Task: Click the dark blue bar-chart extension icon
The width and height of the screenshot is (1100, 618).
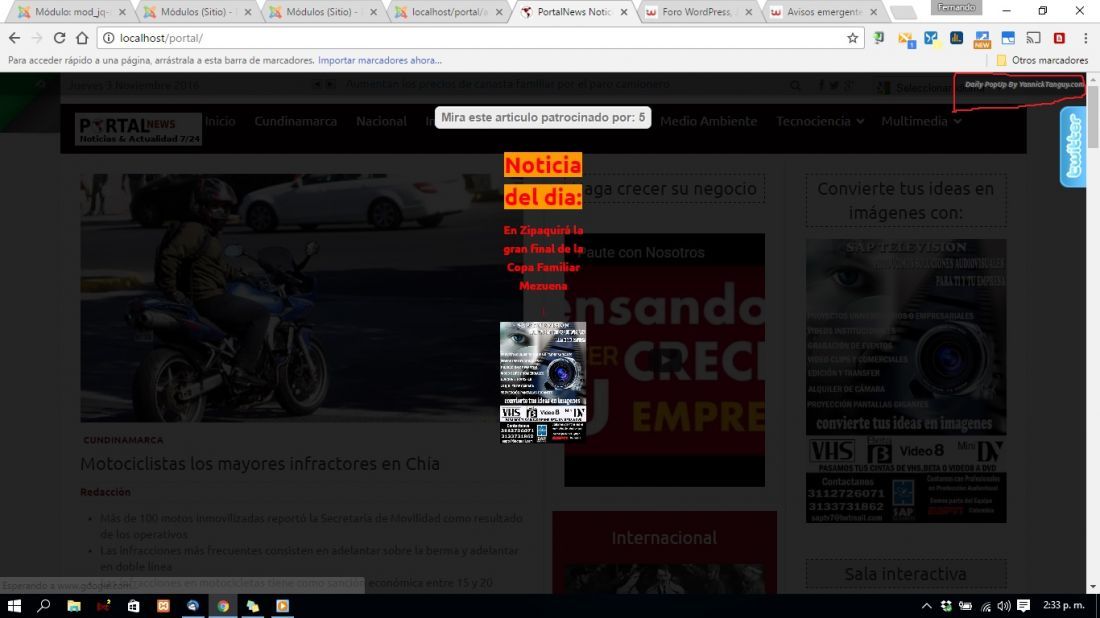Action: click(956, 38)
